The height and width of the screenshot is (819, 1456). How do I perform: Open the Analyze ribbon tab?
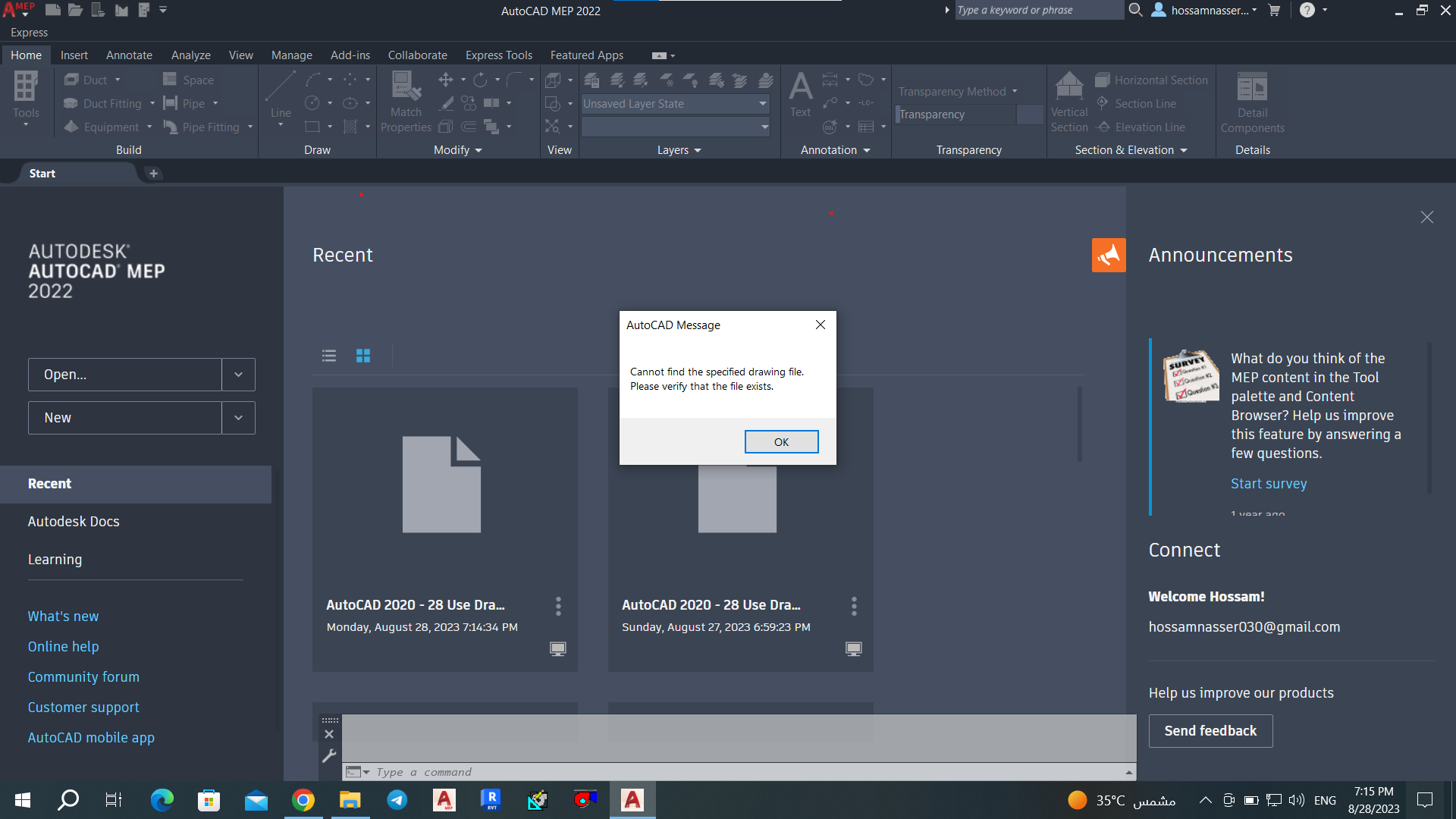(x=190, y=55)
